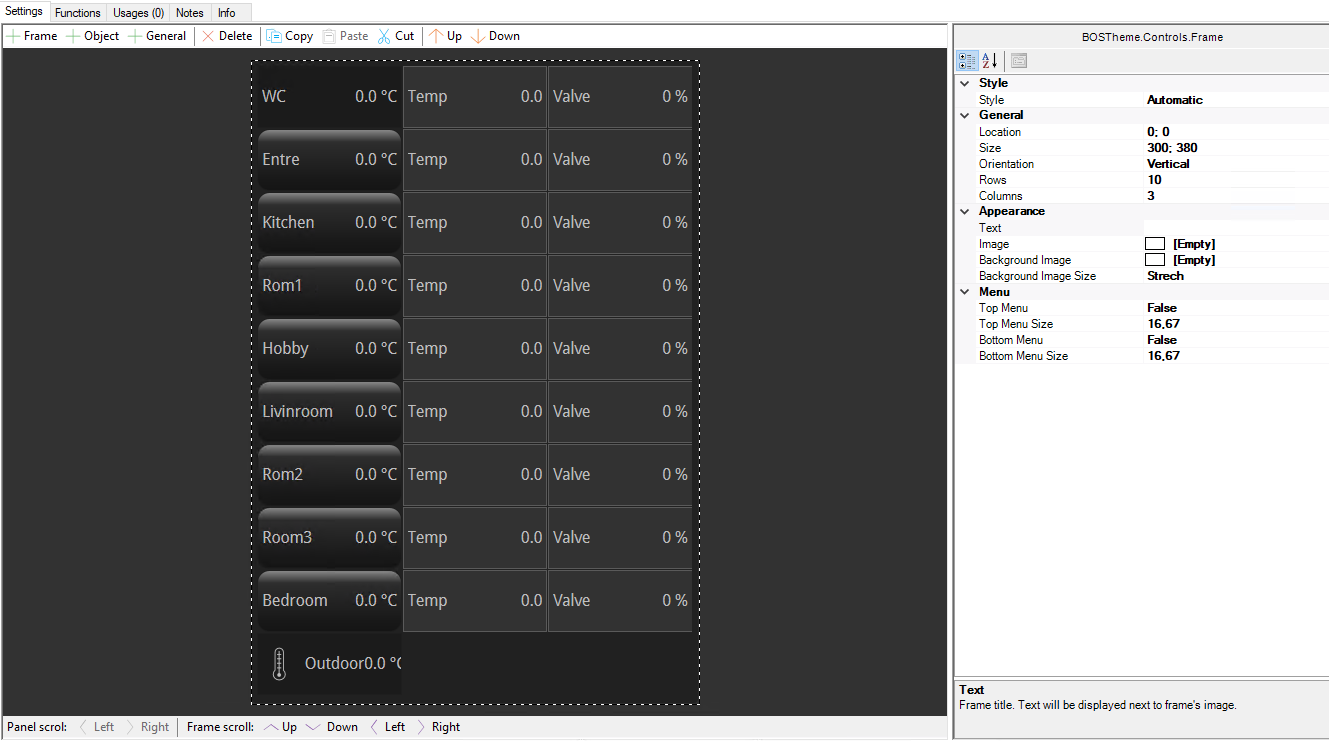
Task: Switch to the Notes tab
Action: pos(189,13)
